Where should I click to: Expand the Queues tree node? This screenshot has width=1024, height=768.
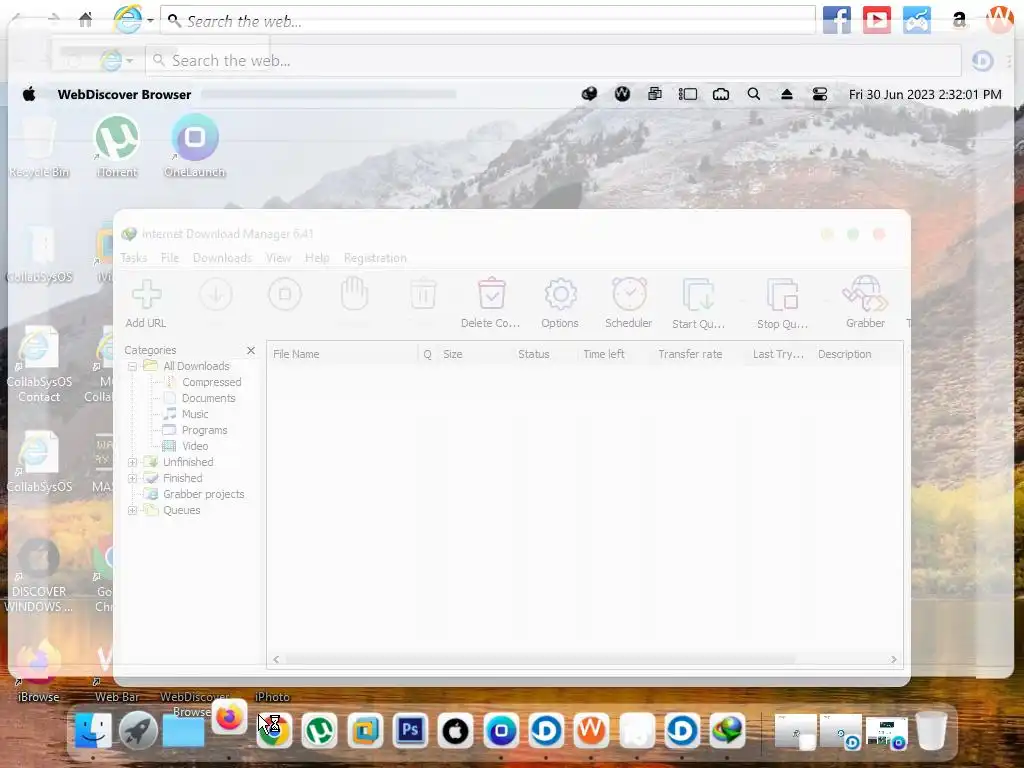point(133,510)
